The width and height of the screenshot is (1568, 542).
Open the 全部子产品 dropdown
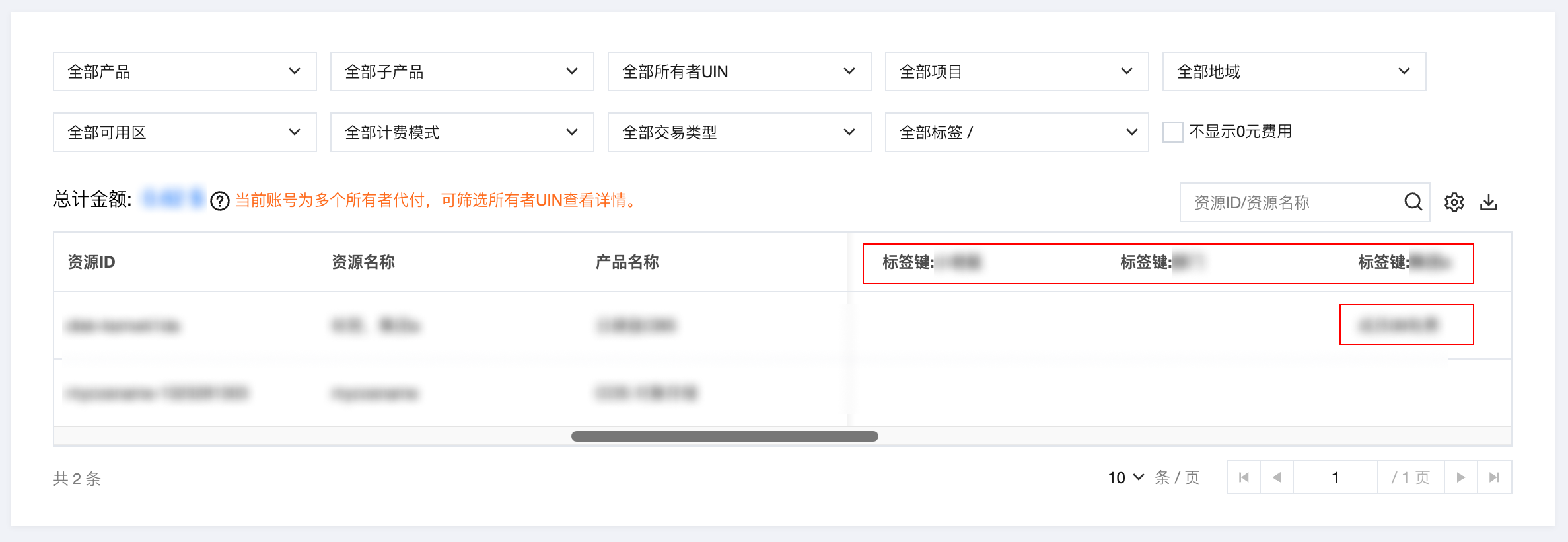point(462,71)
